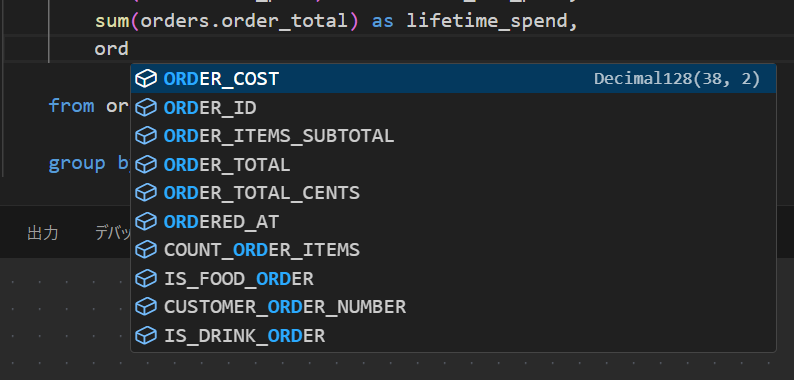Pick COUNT_ORDER_ITEMS from the list
Image resolution: width=794 pixels, height=380 pixels.
point(453,250)
